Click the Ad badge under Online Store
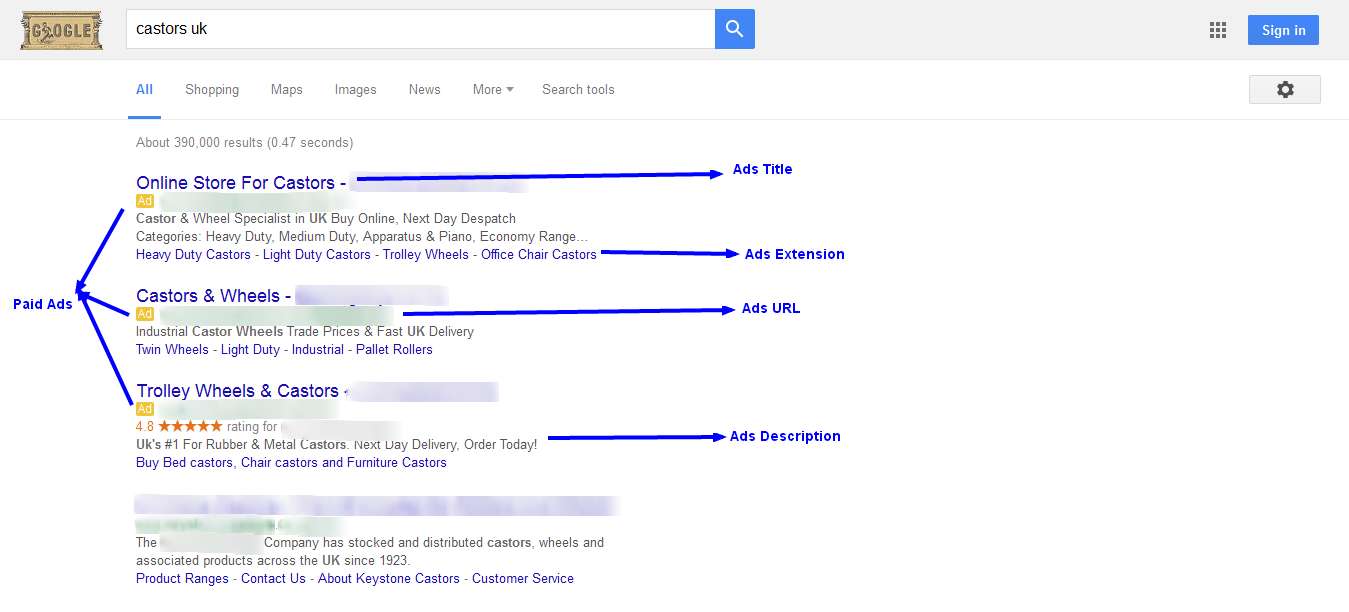1349x612 pixels. point(145,201)
